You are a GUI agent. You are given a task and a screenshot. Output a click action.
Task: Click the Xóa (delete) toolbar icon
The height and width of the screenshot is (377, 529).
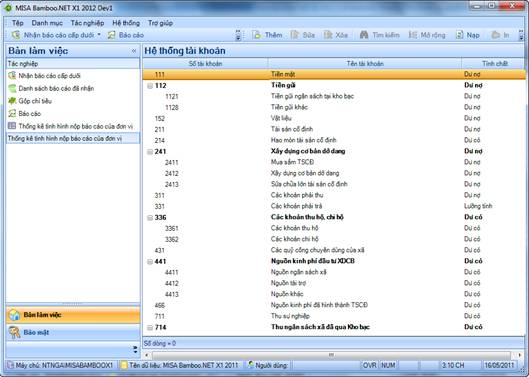point(328,35)
